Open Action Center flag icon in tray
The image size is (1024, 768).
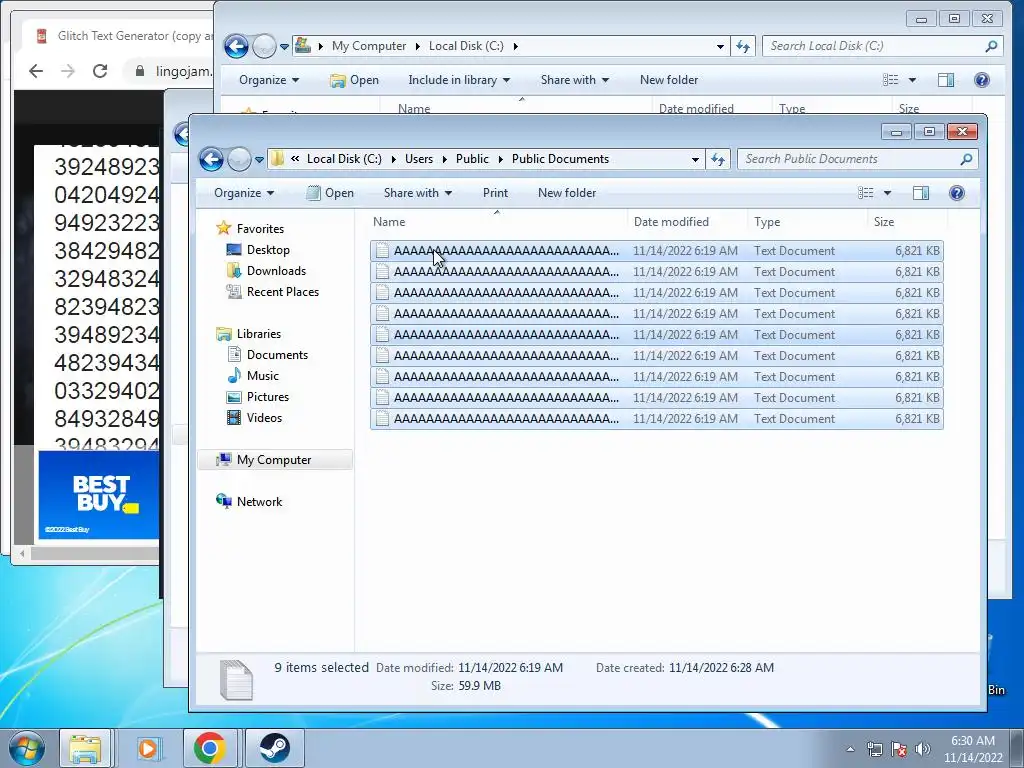(x=899, y=749)
